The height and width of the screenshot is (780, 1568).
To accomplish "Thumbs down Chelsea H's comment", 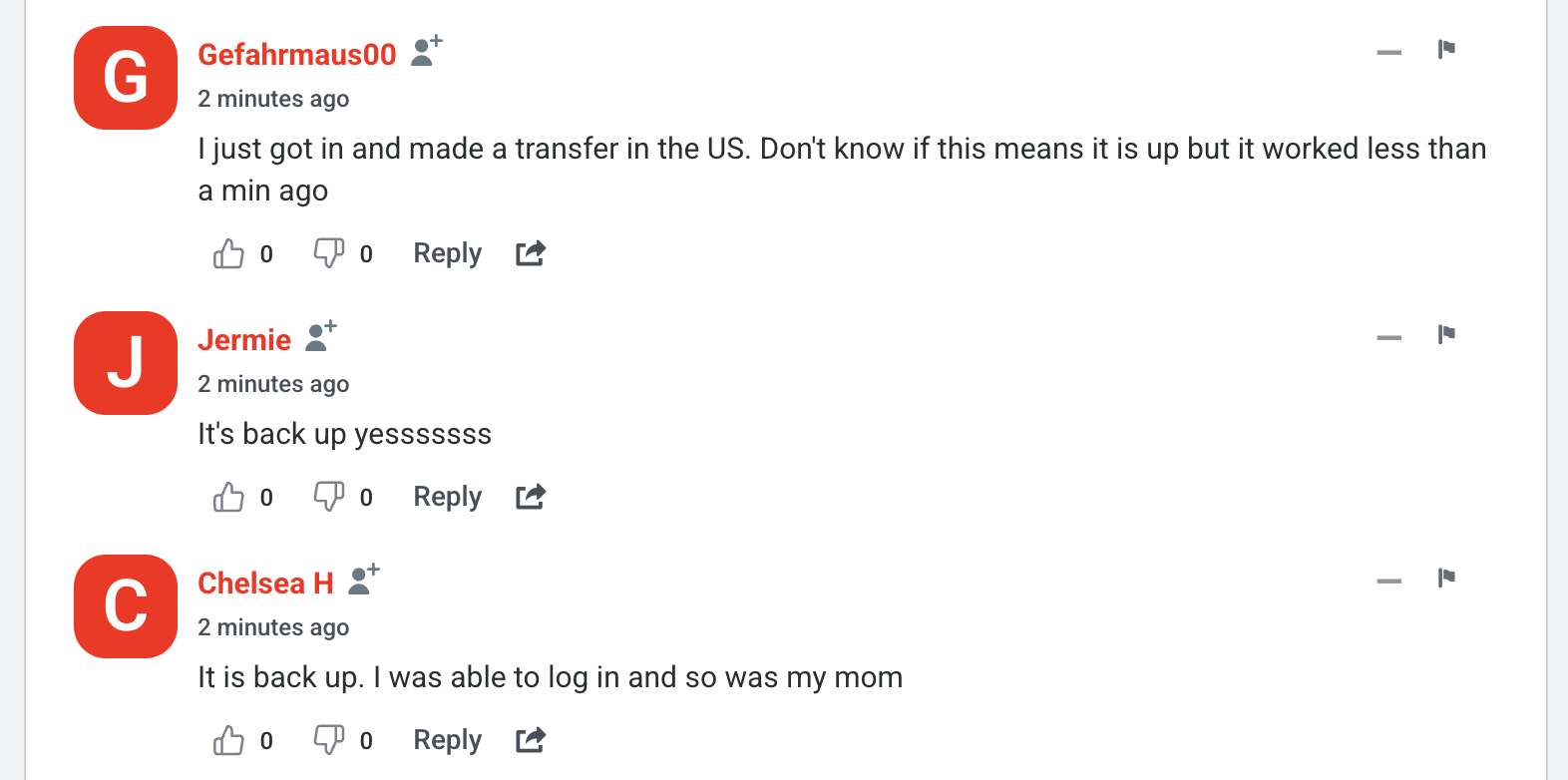I will 329,740.
